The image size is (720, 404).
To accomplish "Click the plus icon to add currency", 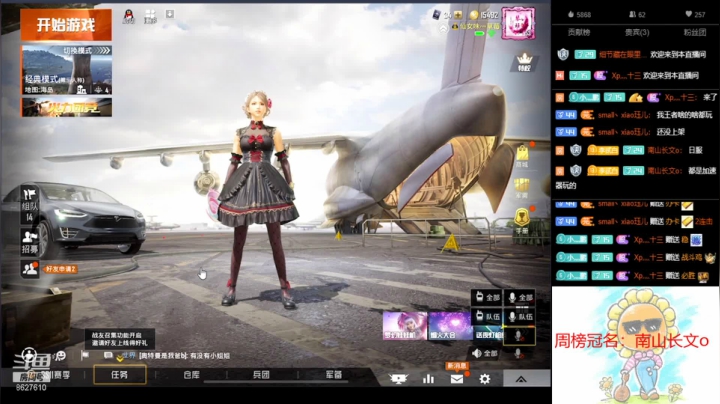I will pos(458,15).
